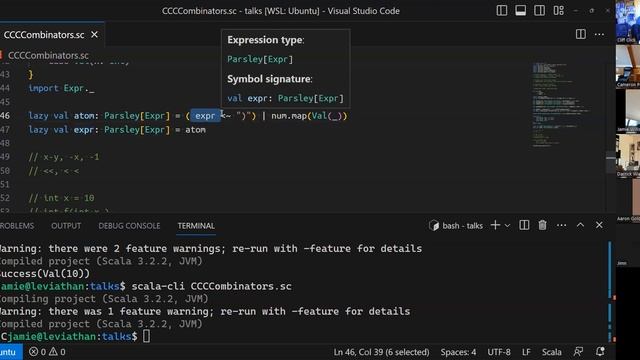Click highlighted expr on line 46
Screen dimensions: 640x360
[x=205, y=116]
